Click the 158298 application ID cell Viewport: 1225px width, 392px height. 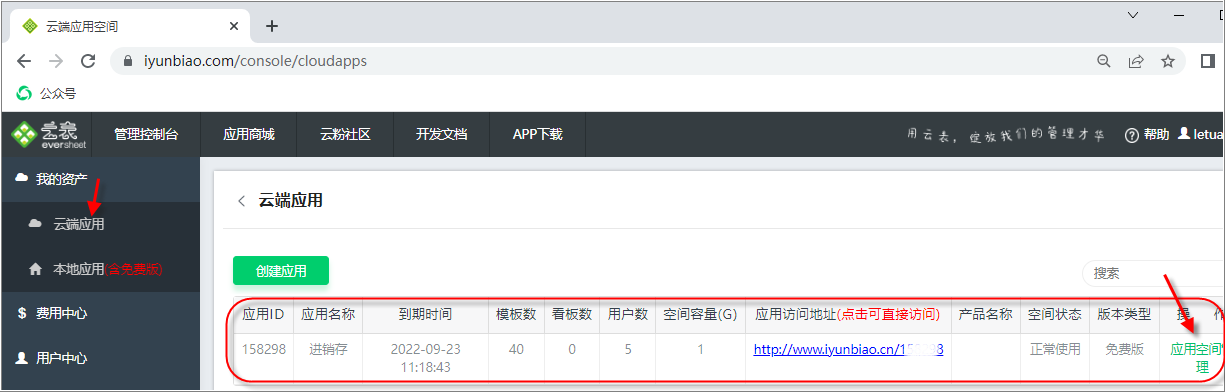pyautogui.click(x=264, y=349)
